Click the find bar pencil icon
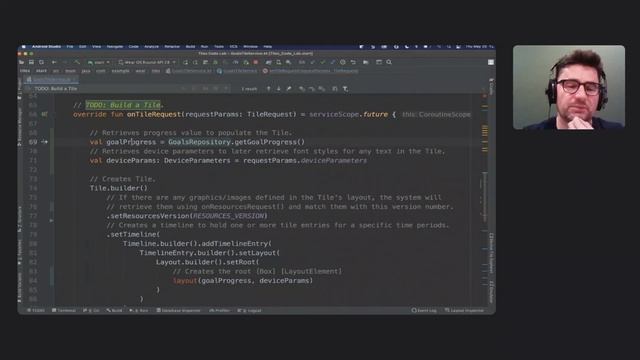This screenshot has width=640, height=360. coord(289,89)
